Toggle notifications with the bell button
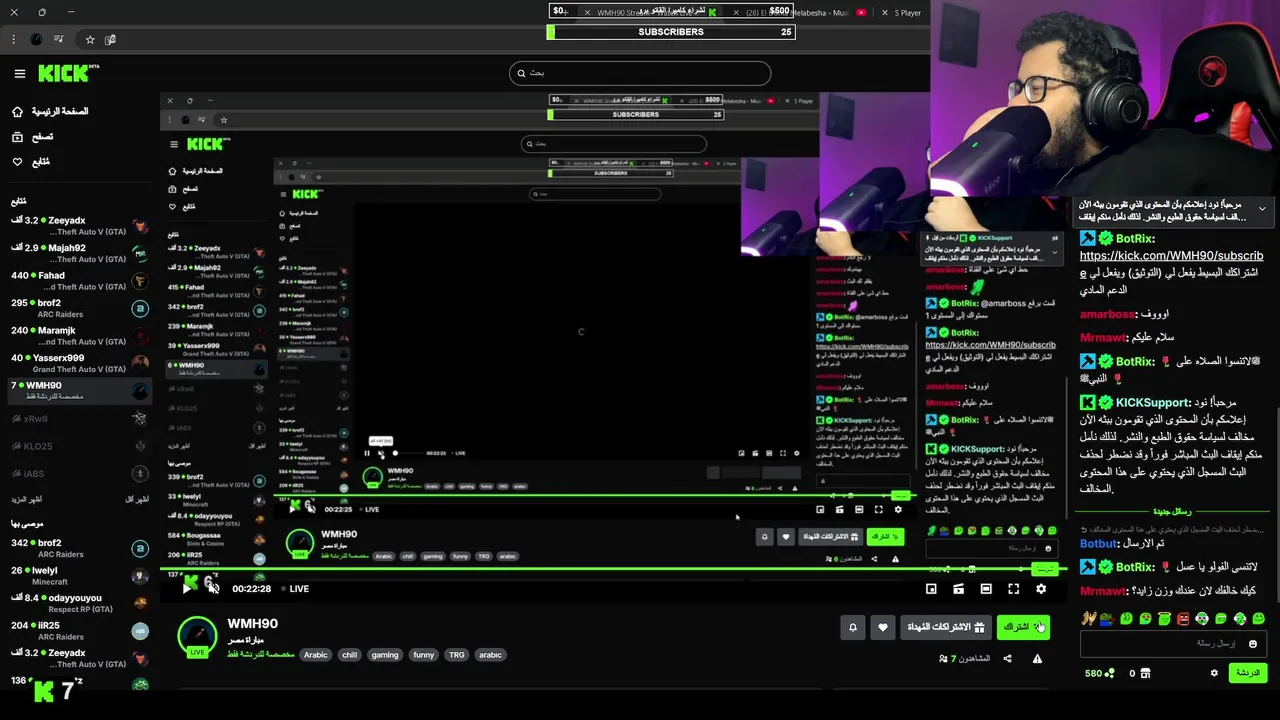The width and height of the screenshot is (1280, 720). coord(853,627)
